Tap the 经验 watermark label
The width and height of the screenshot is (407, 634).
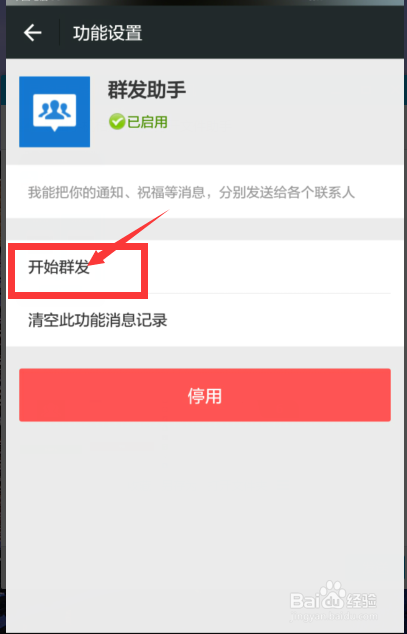coord(362,600)
